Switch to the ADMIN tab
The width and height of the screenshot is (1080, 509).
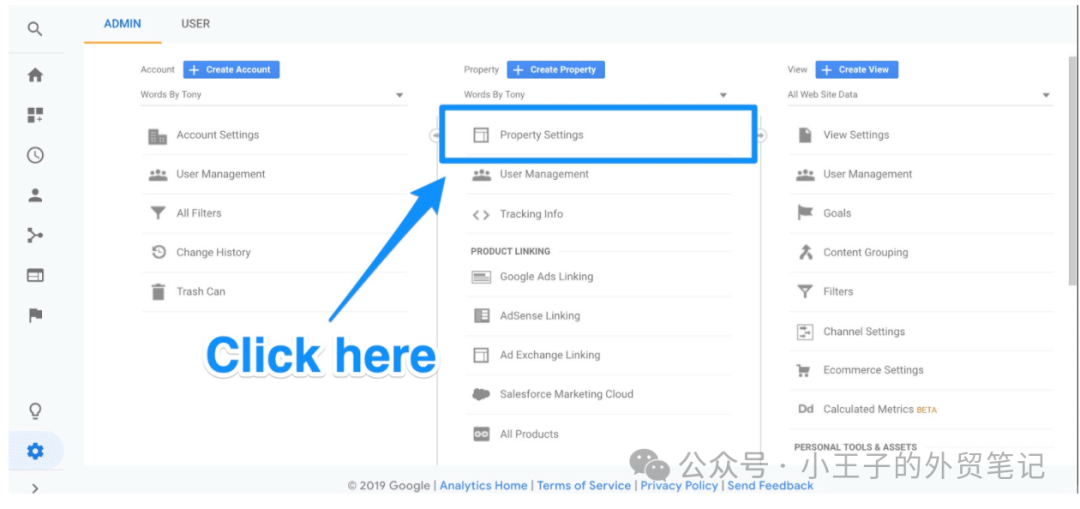tap(122, 23)
